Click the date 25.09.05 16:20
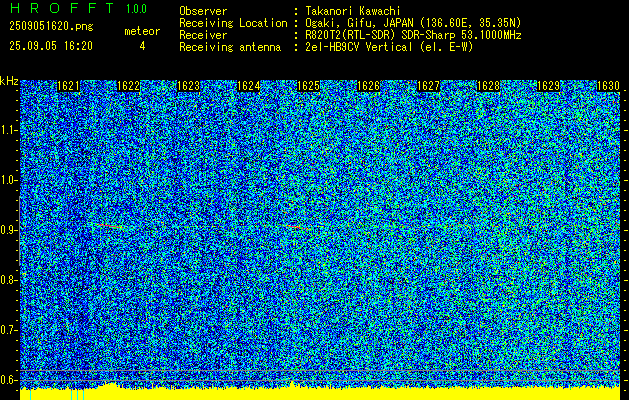The width and height of the screenshot is (629, 400). point(51,45)
